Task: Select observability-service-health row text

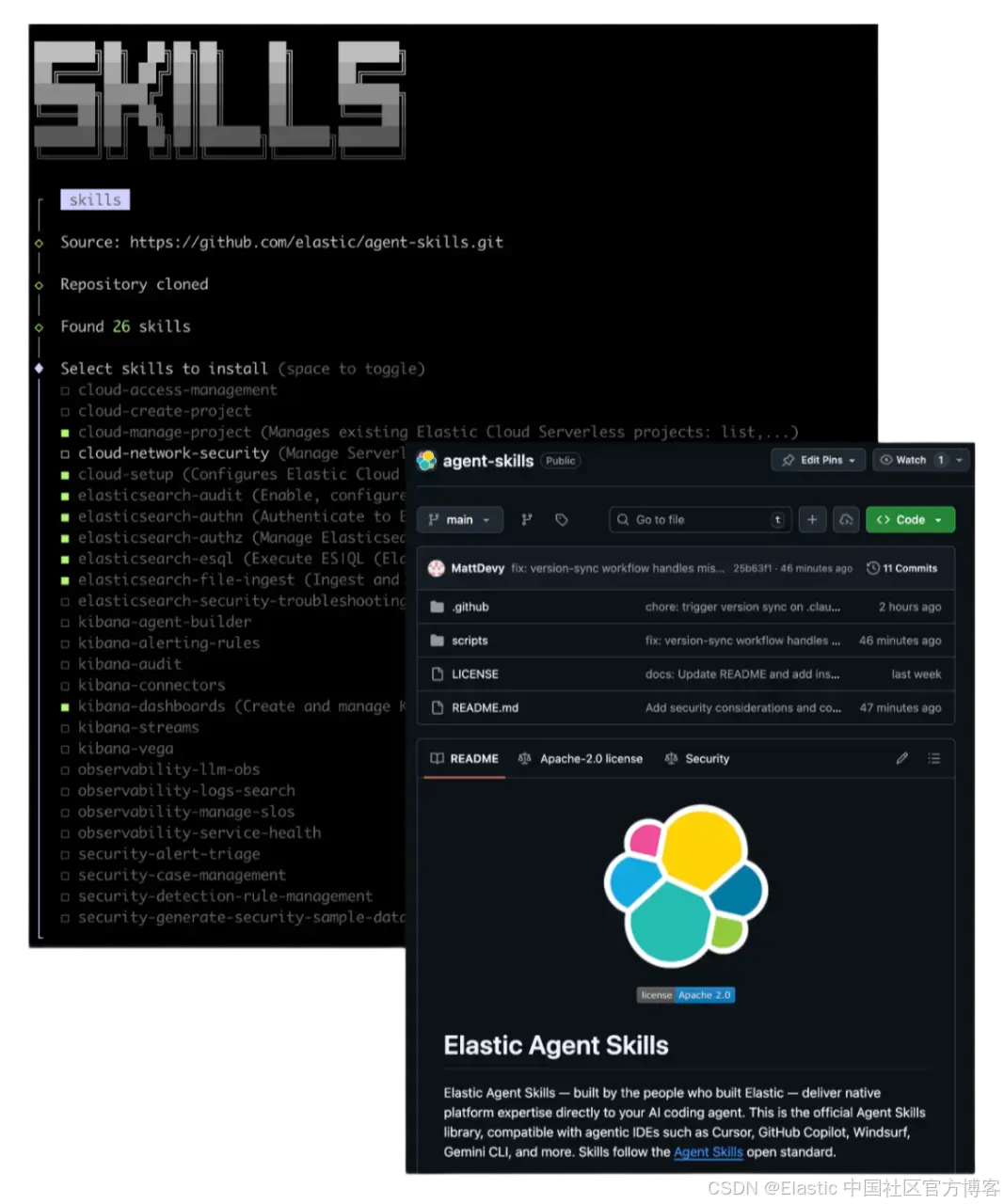Action: click(199, 833)
